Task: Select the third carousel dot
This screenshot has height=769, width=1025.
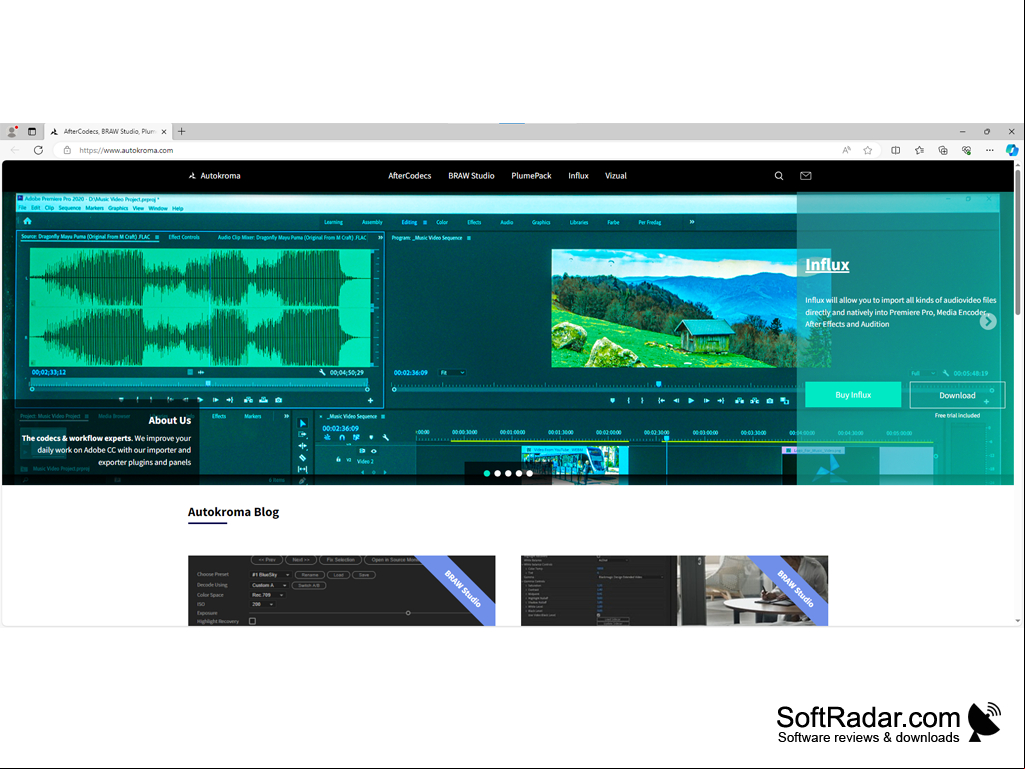Action: point(508,473)
